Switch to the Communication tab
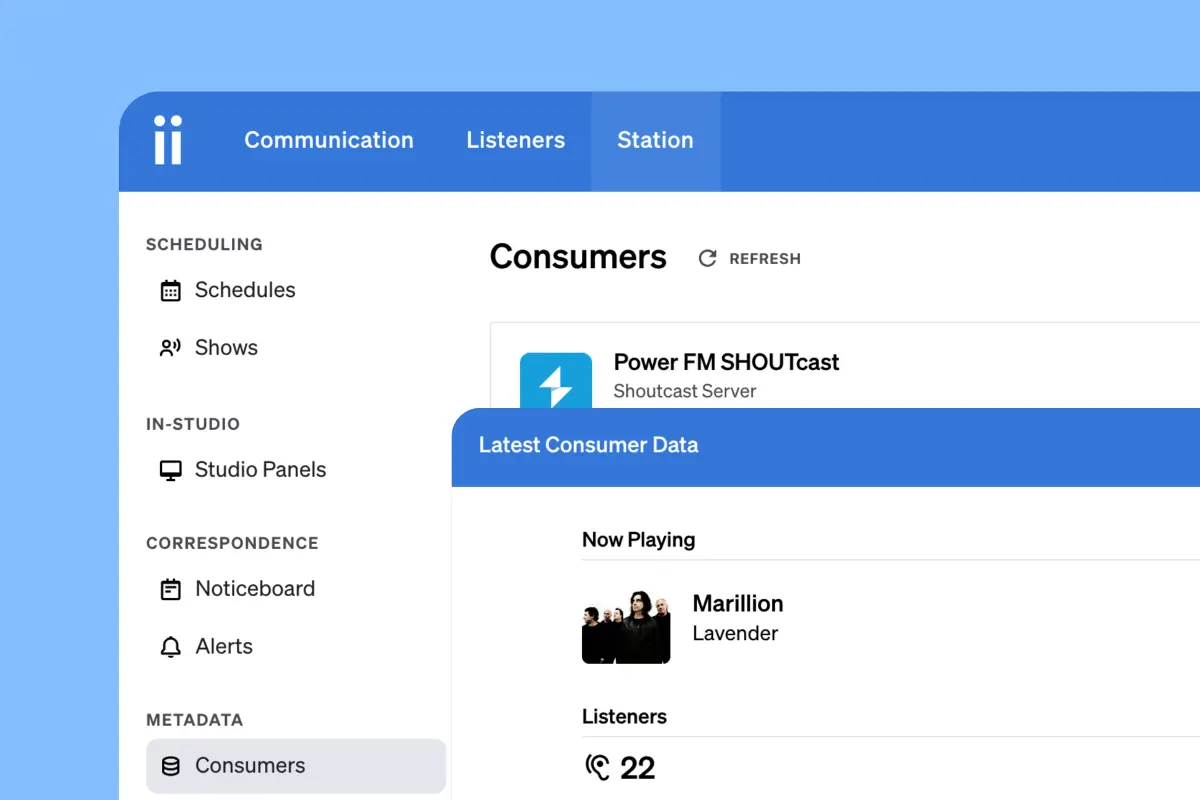 pos(329,140)
